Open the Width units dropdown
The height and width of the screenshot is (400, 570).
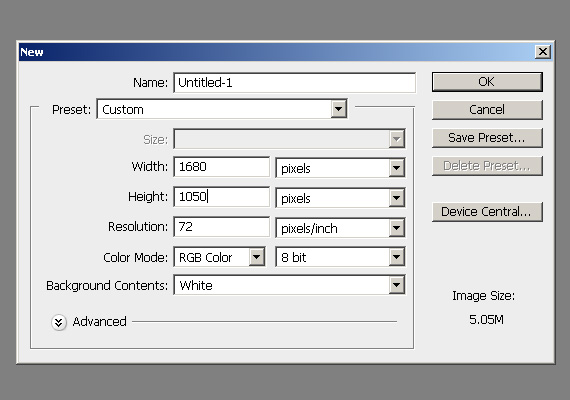(x=340, y=168)
